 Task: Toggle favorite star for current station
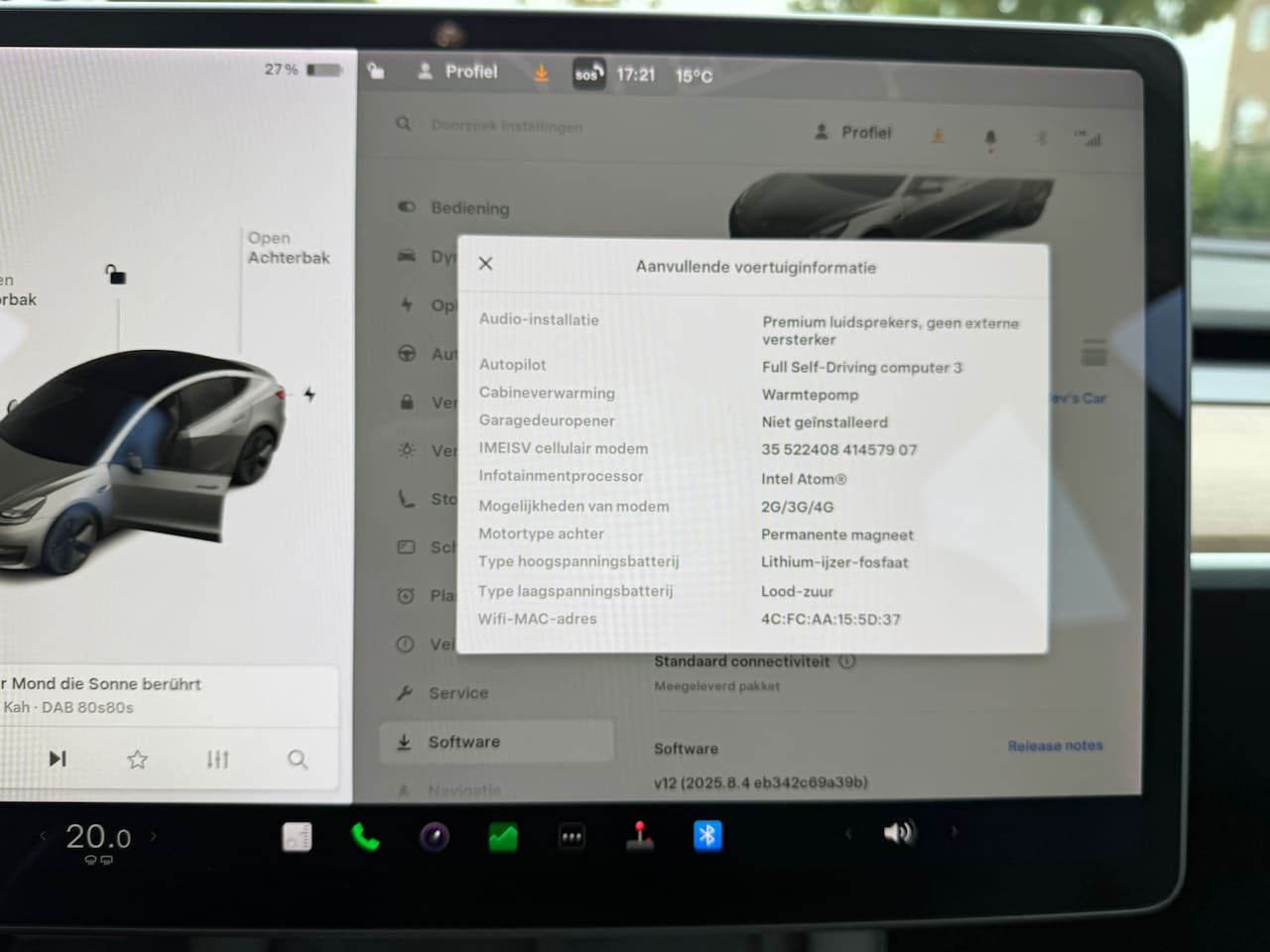(138, 760)
